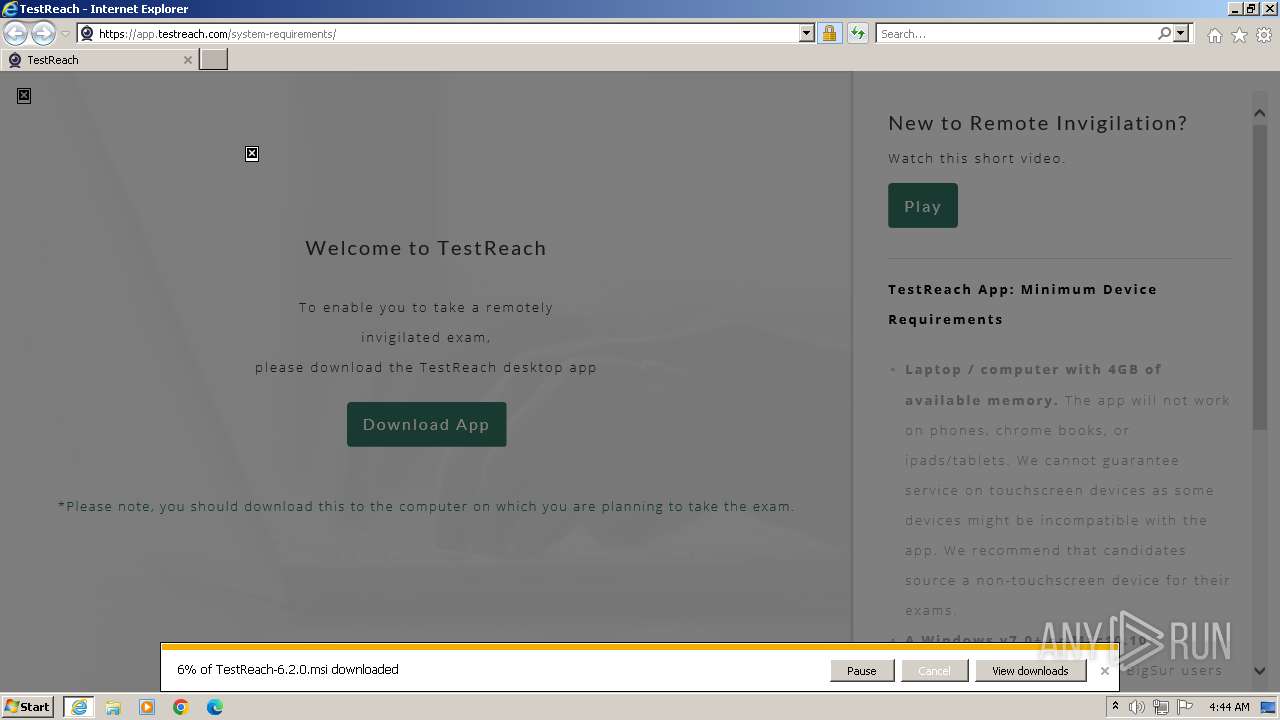
Task: Click View downloads button
Action: pyautogui.click(x=1030, y=671)
